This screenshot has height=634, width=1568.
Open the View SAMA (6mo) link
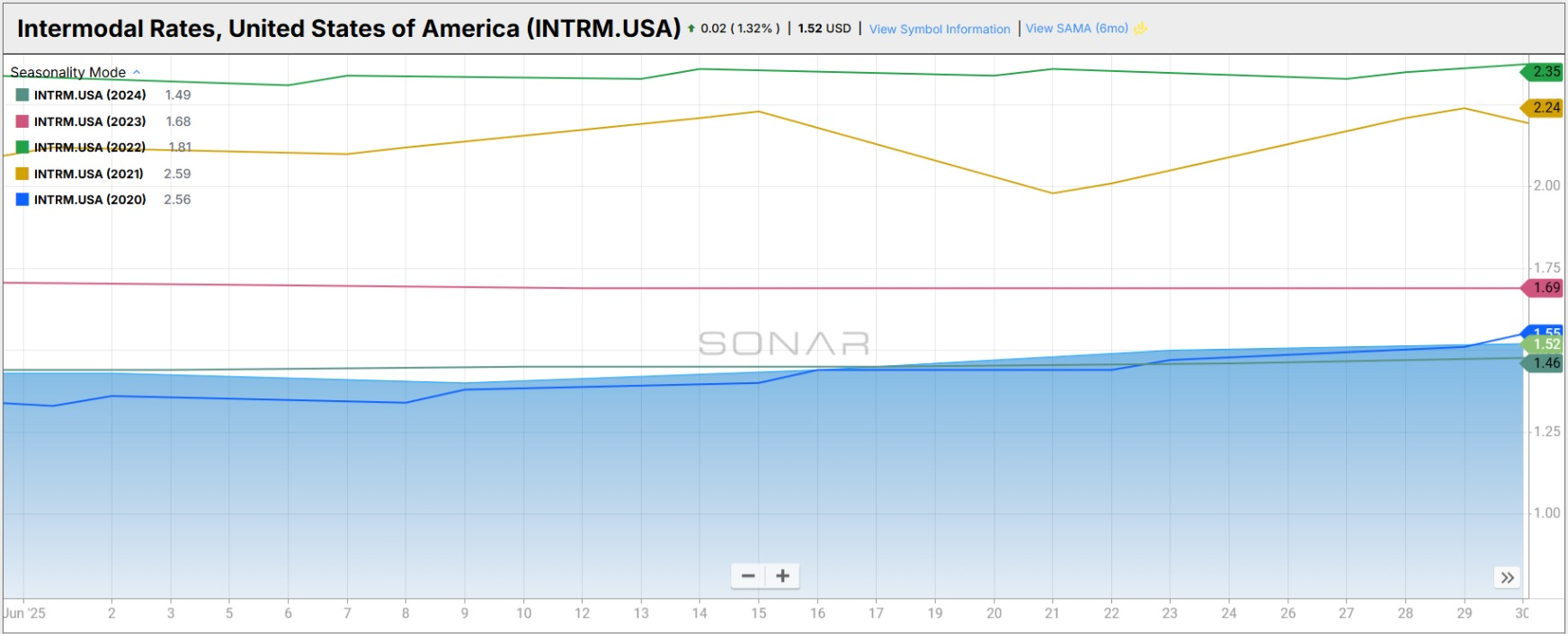pos(1076,29)
